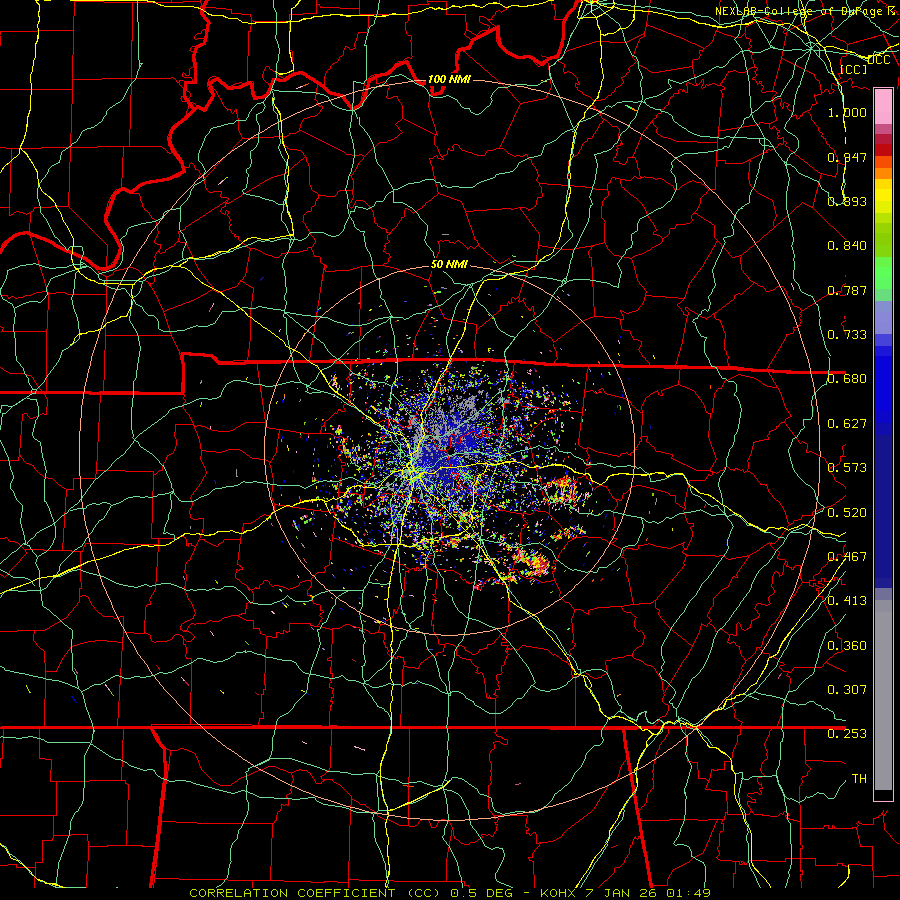Select the 0.840 legend value

click(847, 246)
